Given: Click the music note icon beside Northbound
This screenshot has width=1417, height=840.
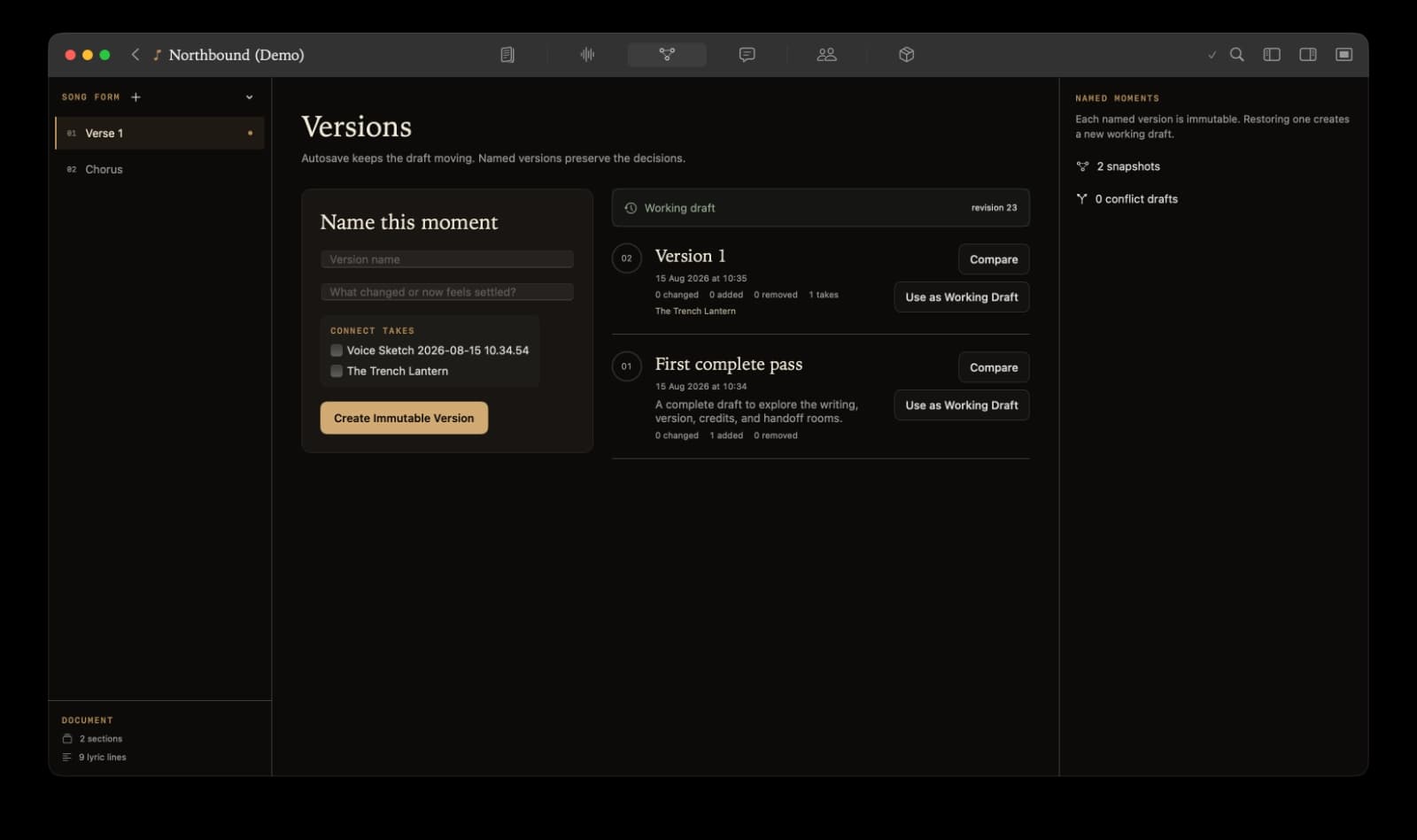Looking at the screenshot, I should (157, 55).
